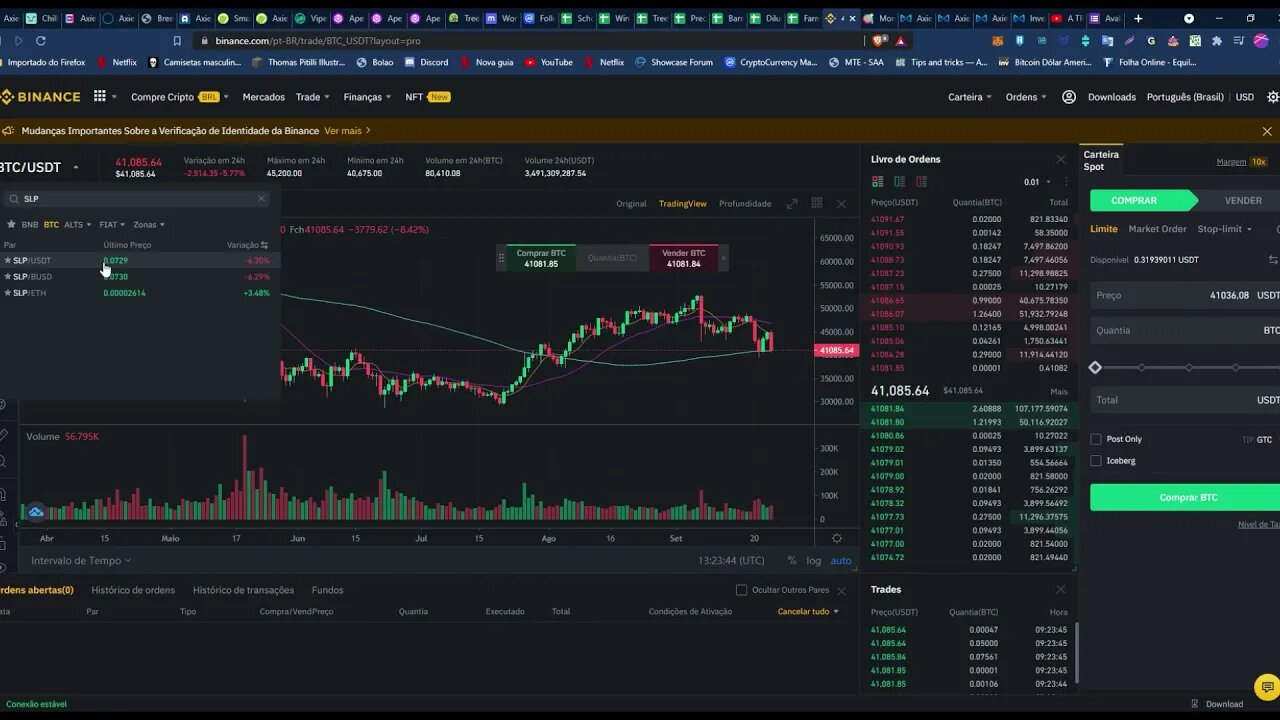Close the Livro de Ordens panel
This screenshot has width=1280, height=720.
[1061, 159]
